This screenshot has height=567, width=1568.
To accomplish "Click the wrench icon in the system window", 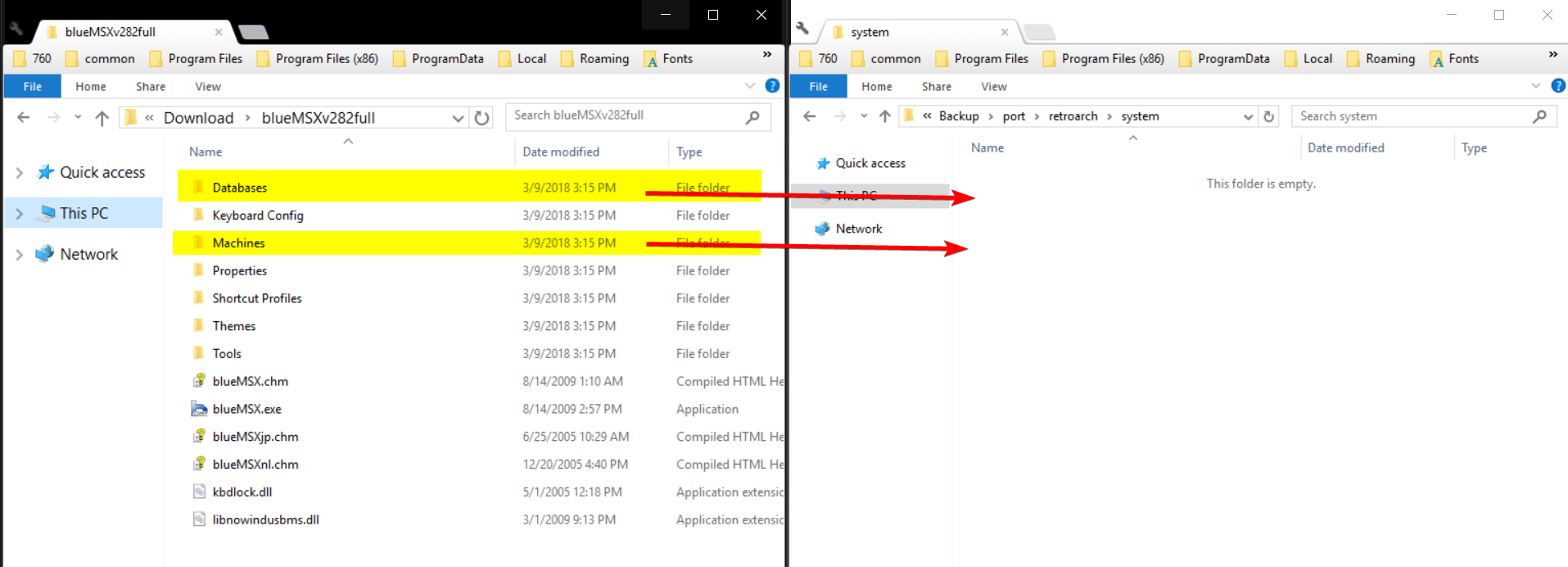I will 802,29.
